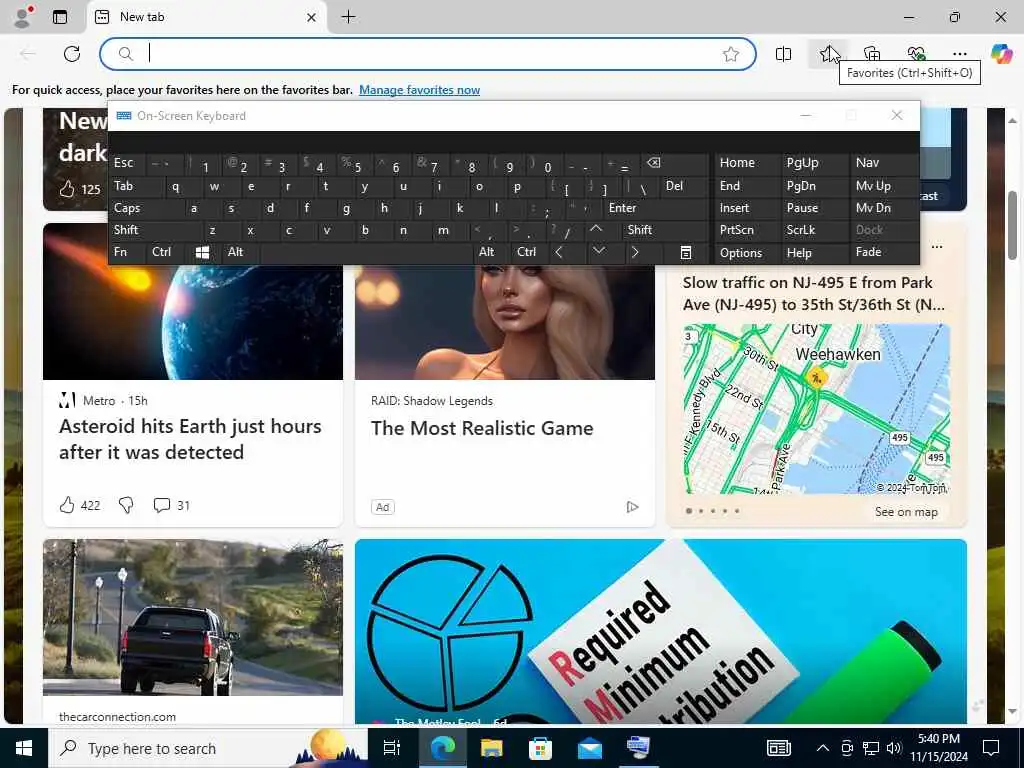Open Settings and more ellipsis menu
The image size is (1024, 768).
tap(959, 54)
